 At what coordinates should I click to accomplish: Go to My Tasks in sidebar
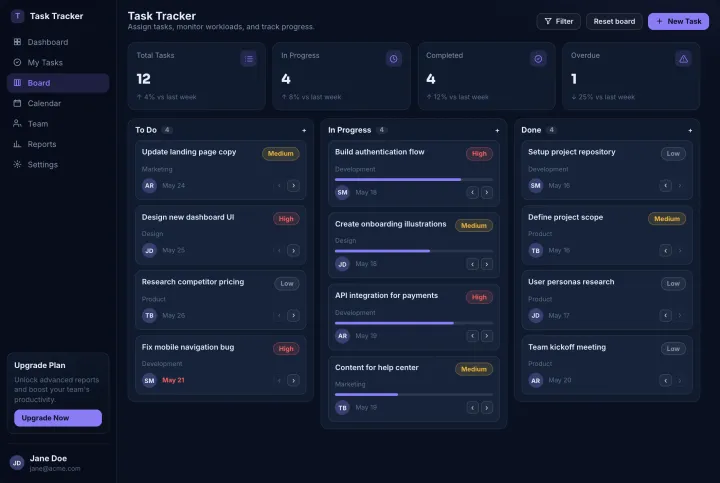[58, 62]
